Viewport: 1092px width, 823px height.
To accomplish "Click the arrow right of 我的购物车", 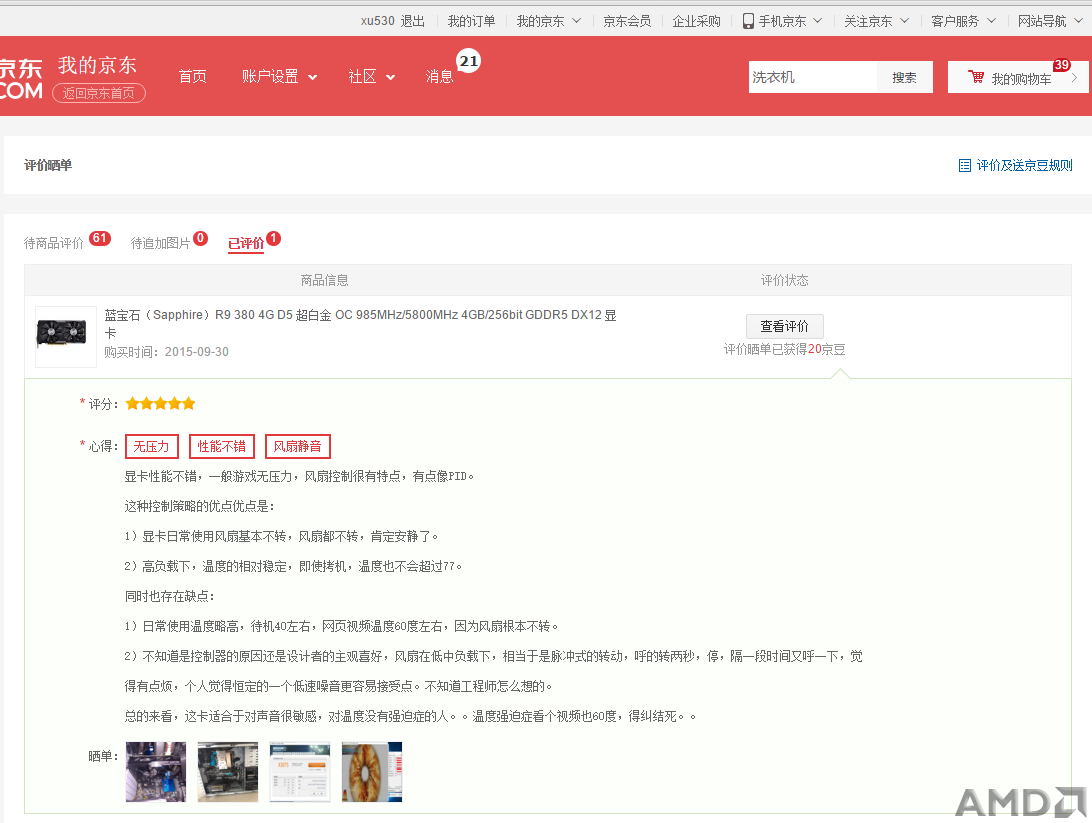I will coord(1075,78).
